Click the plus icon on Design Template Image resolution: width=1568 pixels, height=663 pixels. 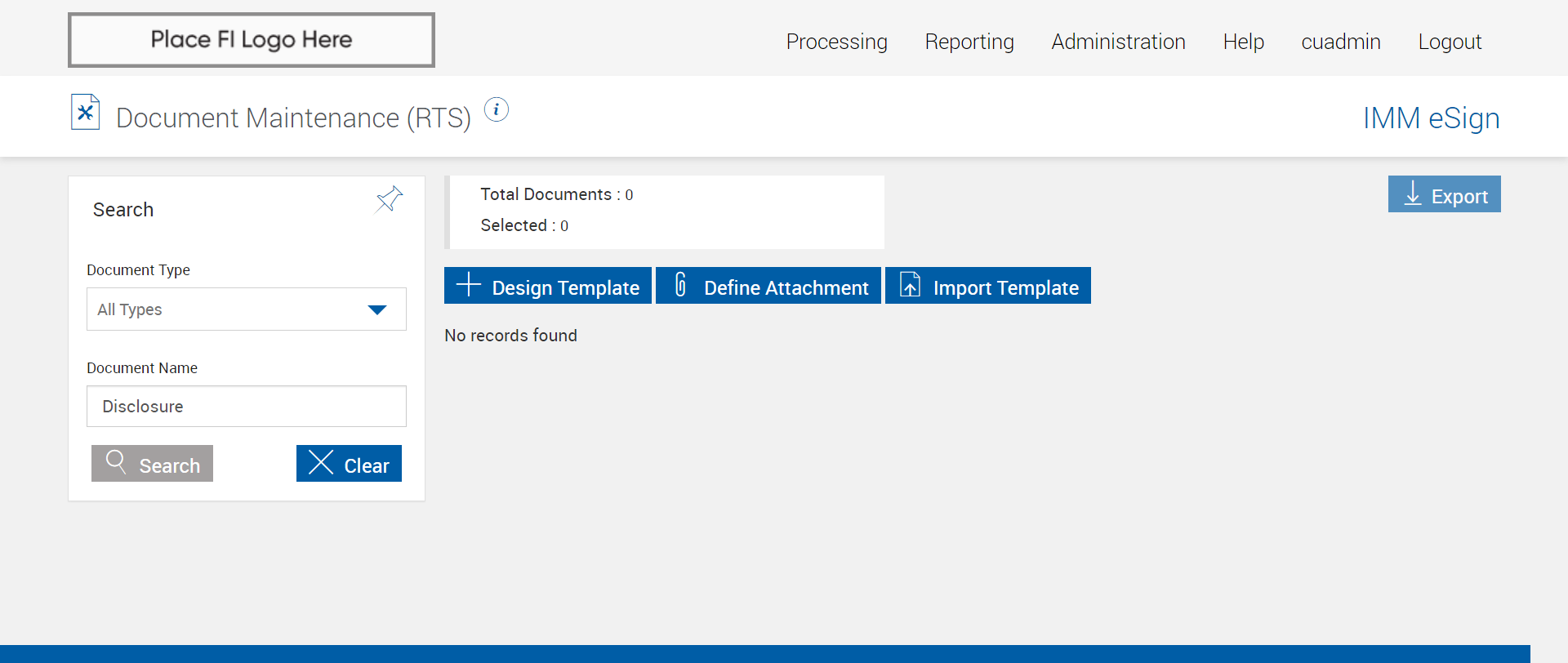(x=468, y=285)
